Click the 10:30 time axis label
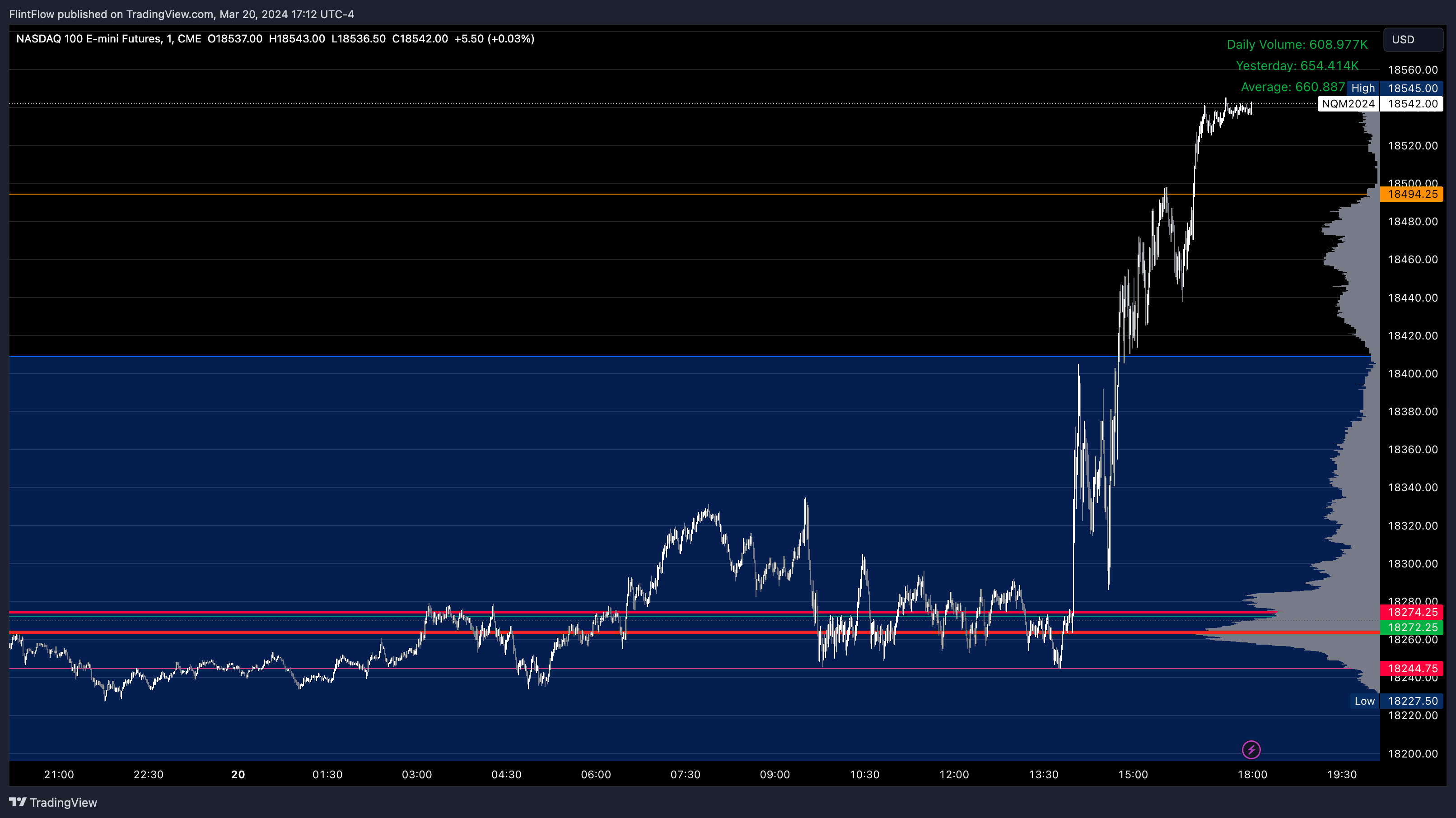This screenshot has width=1456, height=818. [x=864, y=775]
